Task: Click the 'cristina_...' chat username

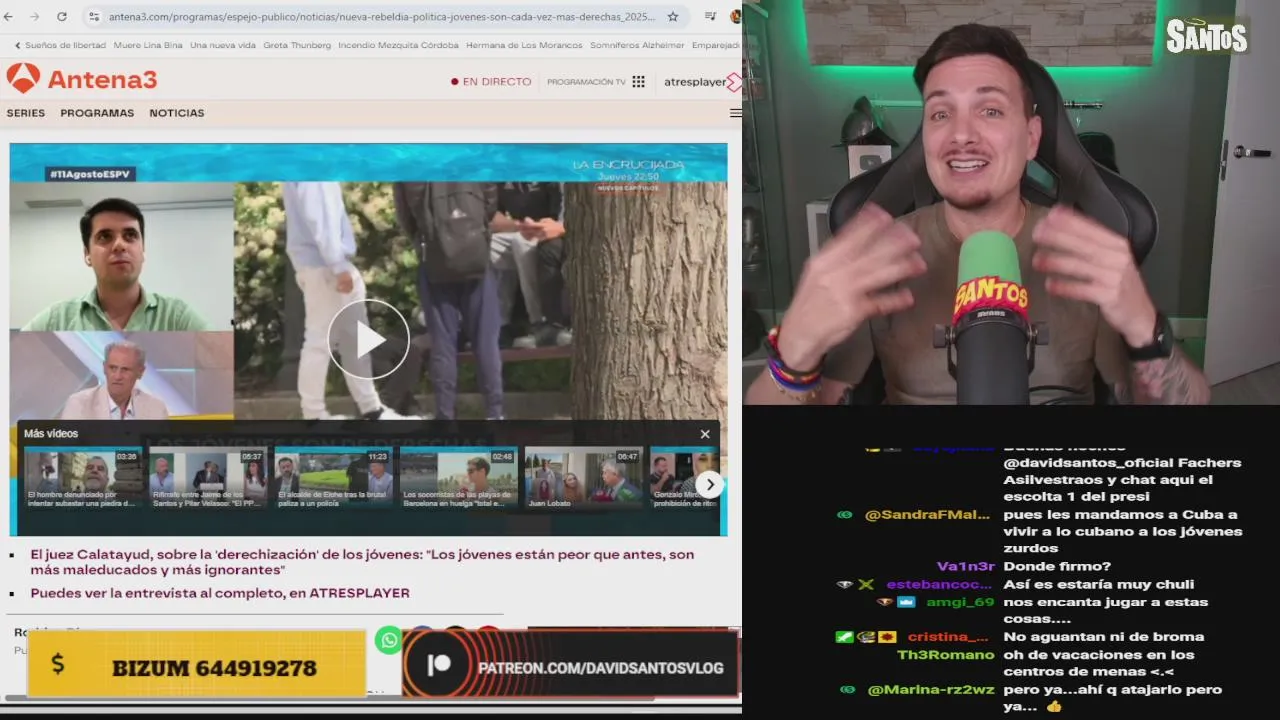Action: coord(947,637)
